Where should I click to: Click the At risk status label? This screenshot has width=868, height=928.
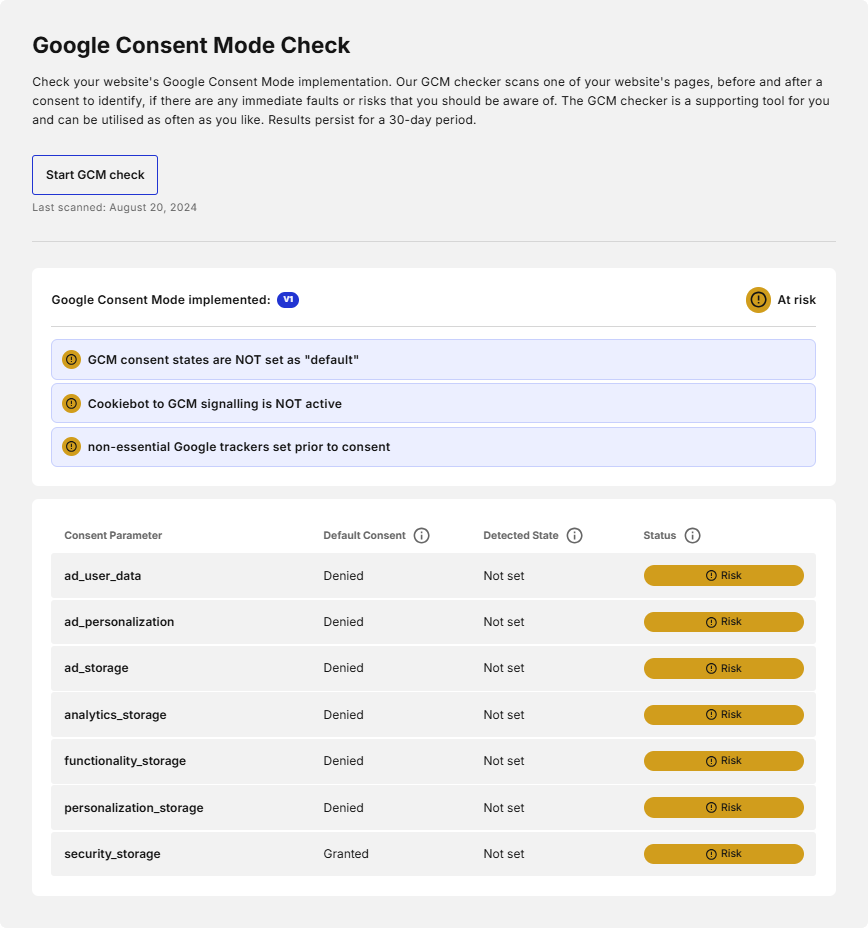tap(796, 300)
